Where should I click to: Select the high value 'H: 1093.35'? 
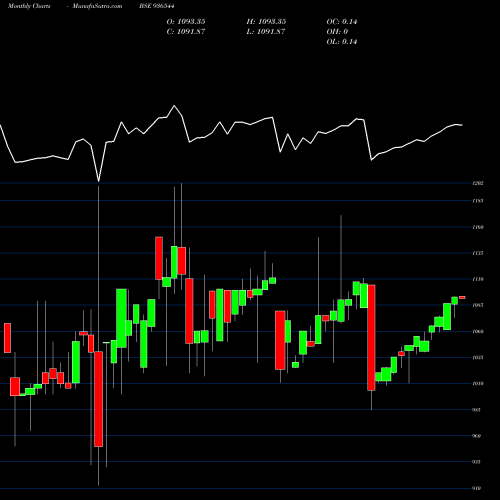click(x=266, y=22)
